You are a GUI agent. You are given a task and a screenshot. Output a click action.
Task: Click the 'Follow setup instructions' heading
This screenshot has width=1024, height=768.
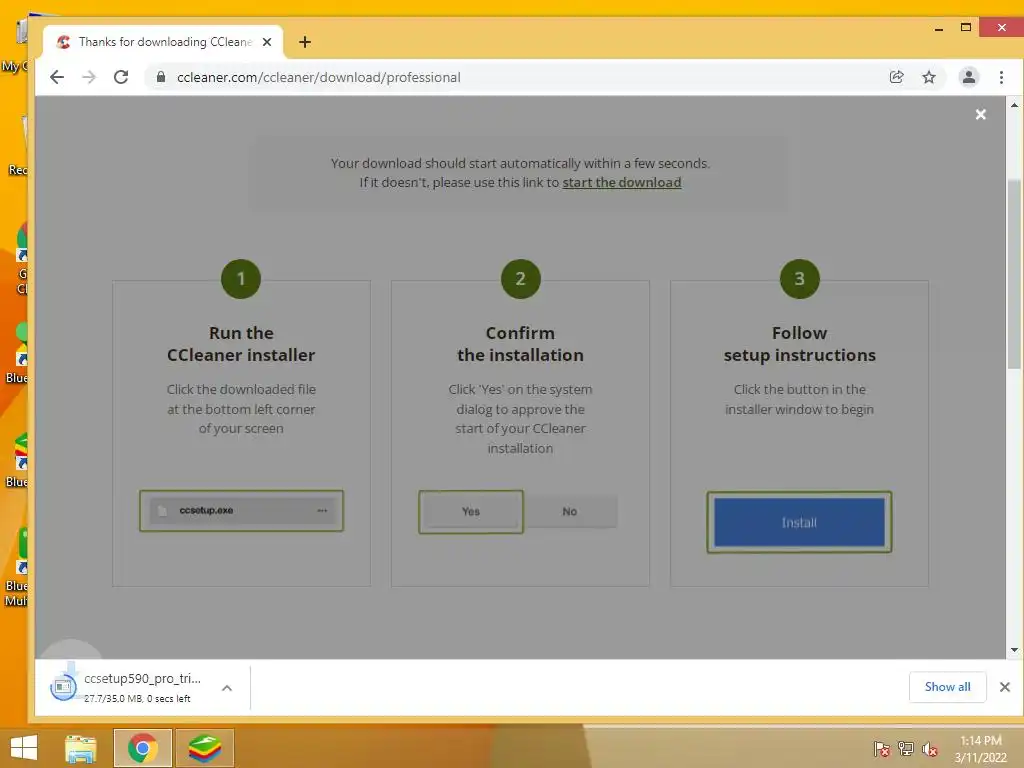(799, 344)
